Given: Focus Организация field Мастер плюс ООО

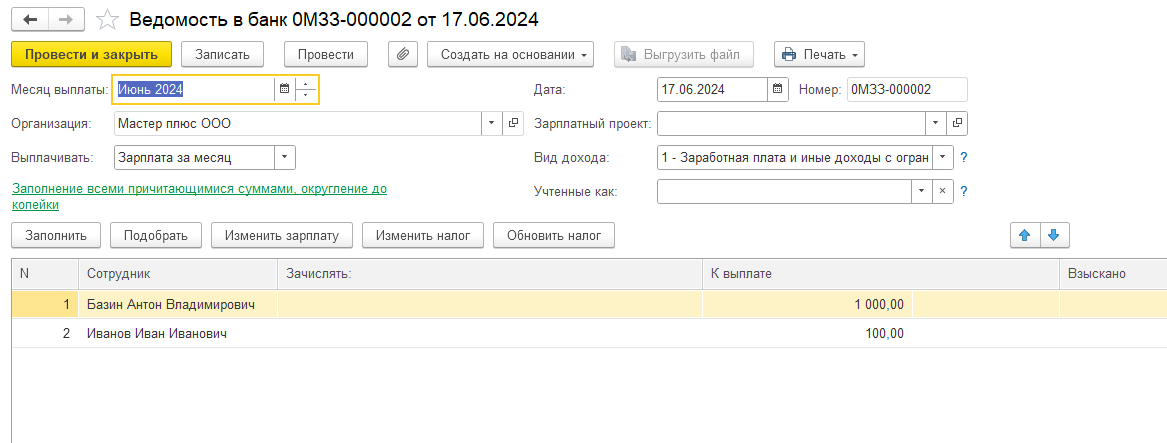Looking at the screenshot, I should [298, 124].
